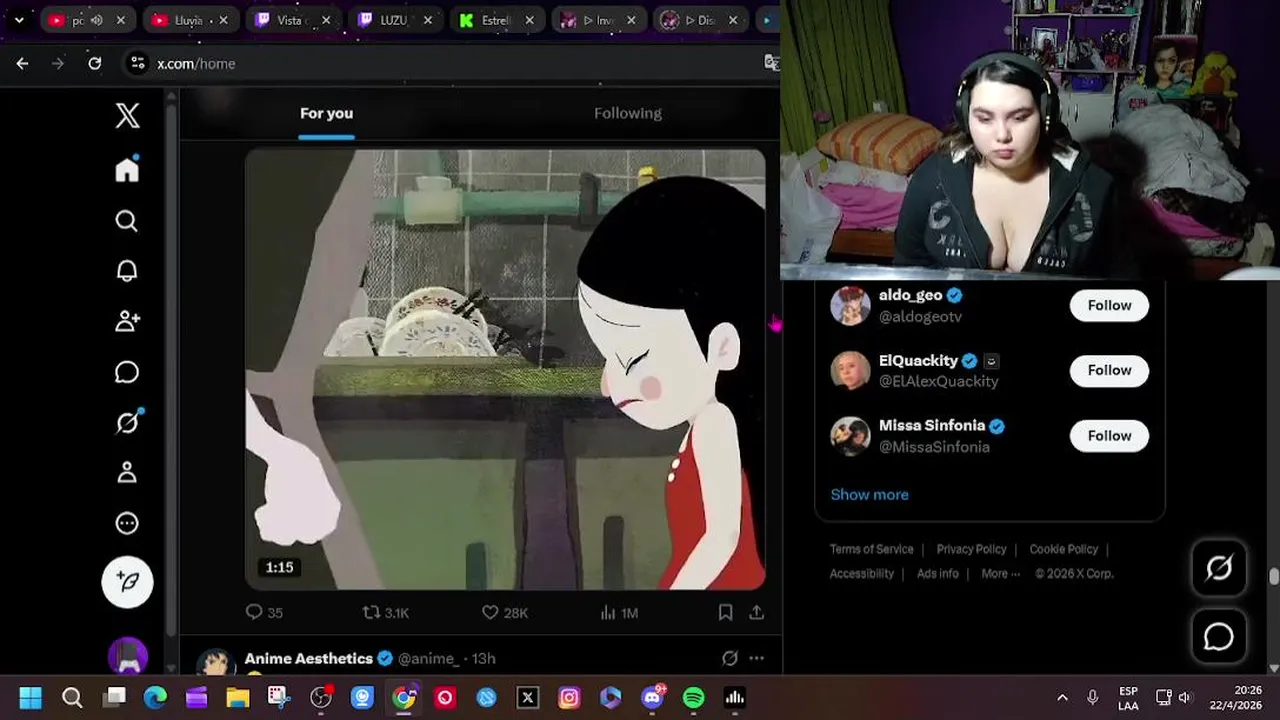The width and height of the screenshot is (1280, 720).
Task: Follow Missa Sinfonia
Action: pos(1109,436)
